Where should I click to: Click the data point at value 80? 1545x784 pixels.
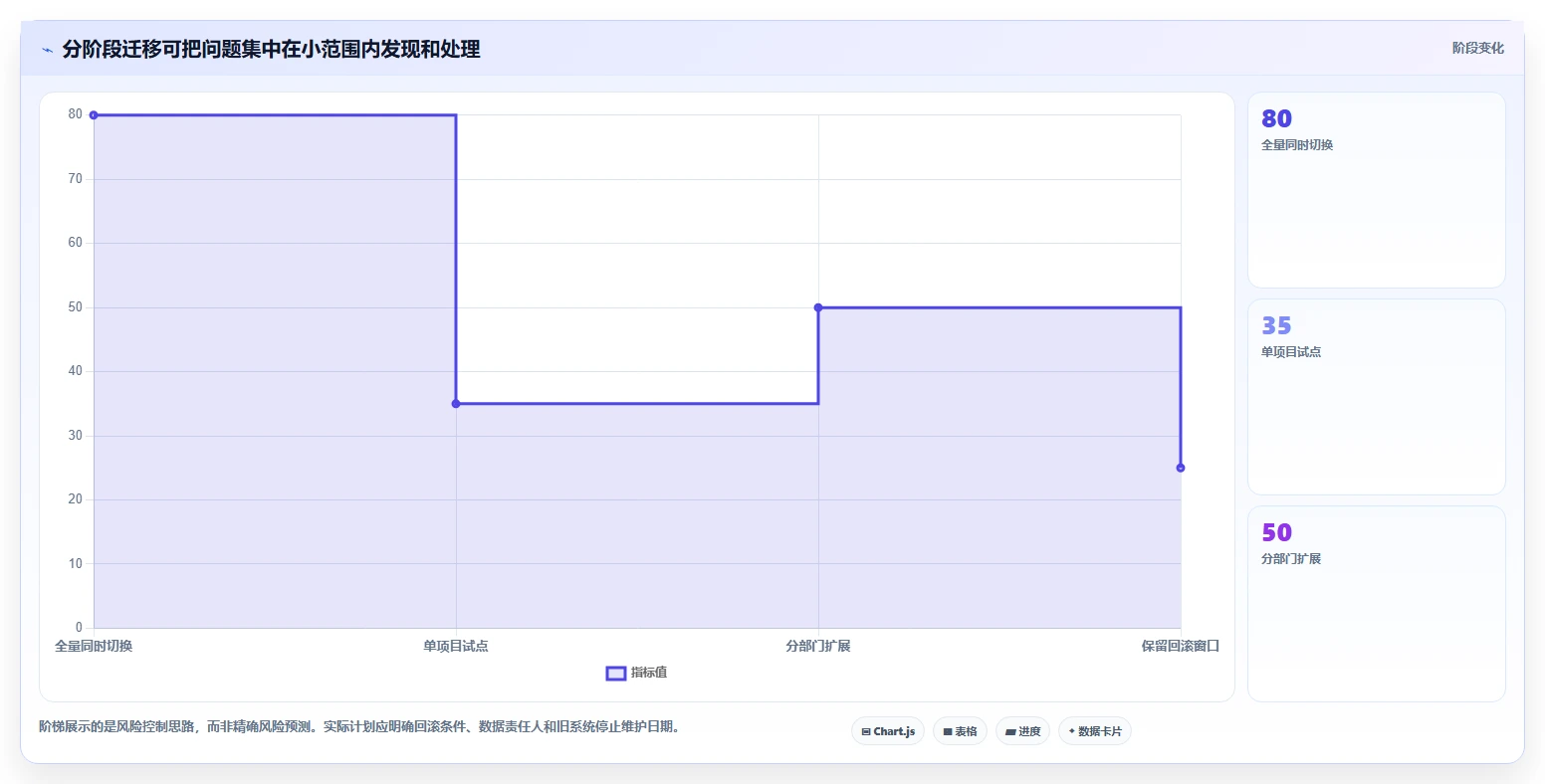tap(94, 115)
